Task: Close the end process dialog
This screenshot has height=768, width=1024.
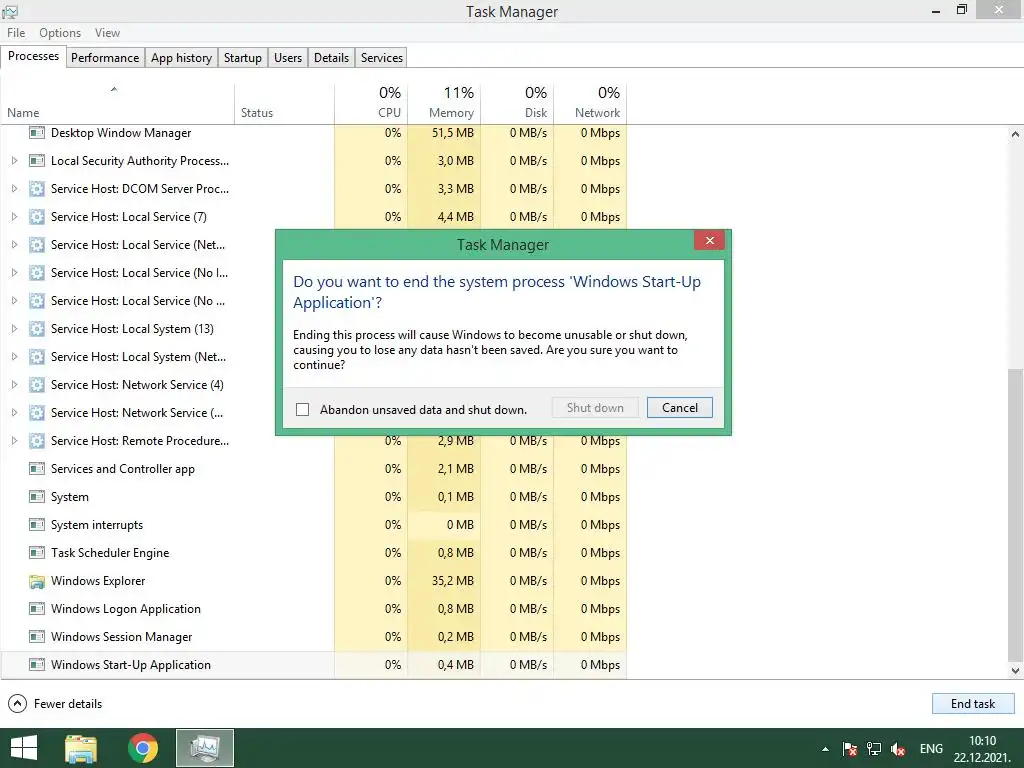Action: pos(710,240)
